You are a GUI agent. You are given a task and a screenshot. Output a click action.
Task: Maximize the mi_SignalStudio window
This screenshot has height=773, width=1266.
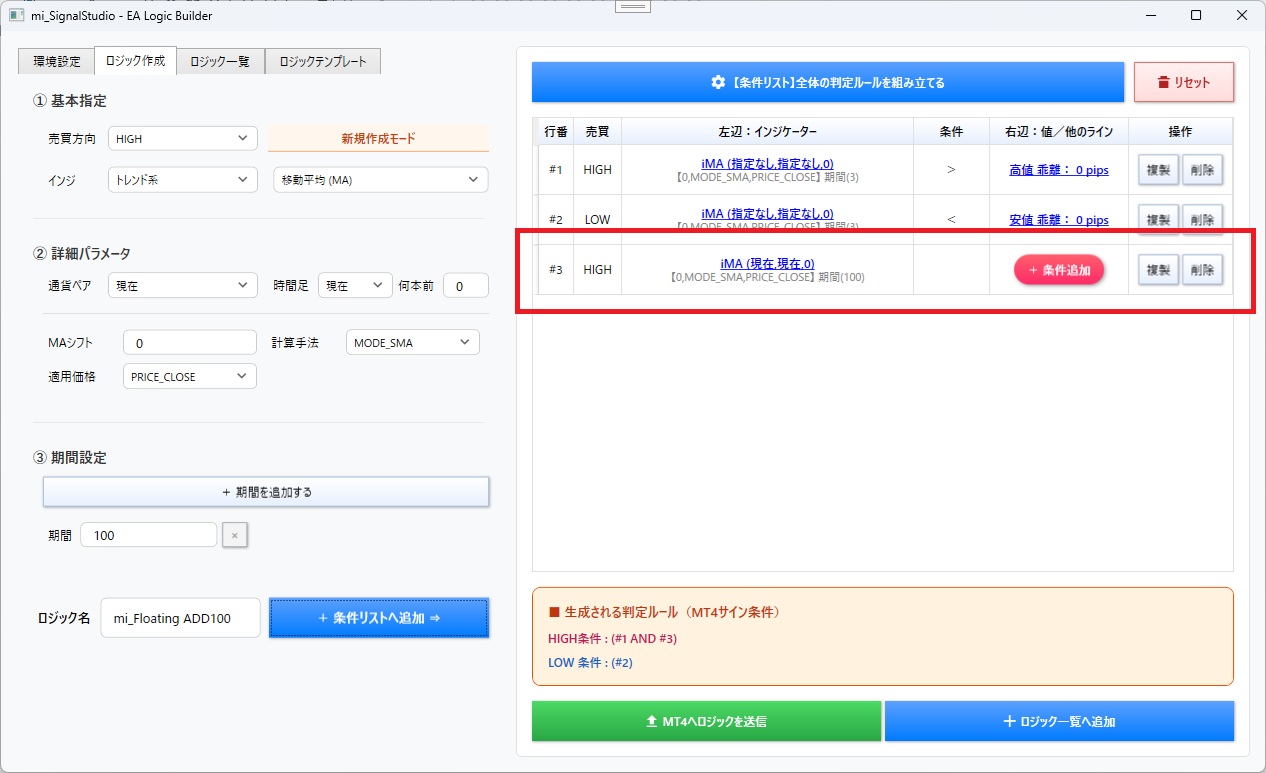click(1196, 15)
